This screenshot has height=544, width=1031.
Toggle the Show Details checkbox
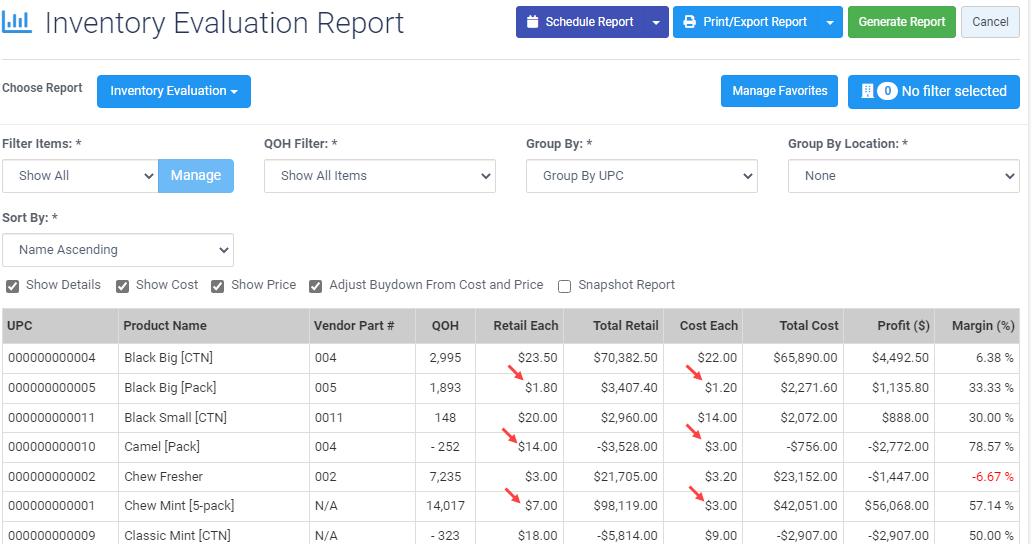point(12,286)
